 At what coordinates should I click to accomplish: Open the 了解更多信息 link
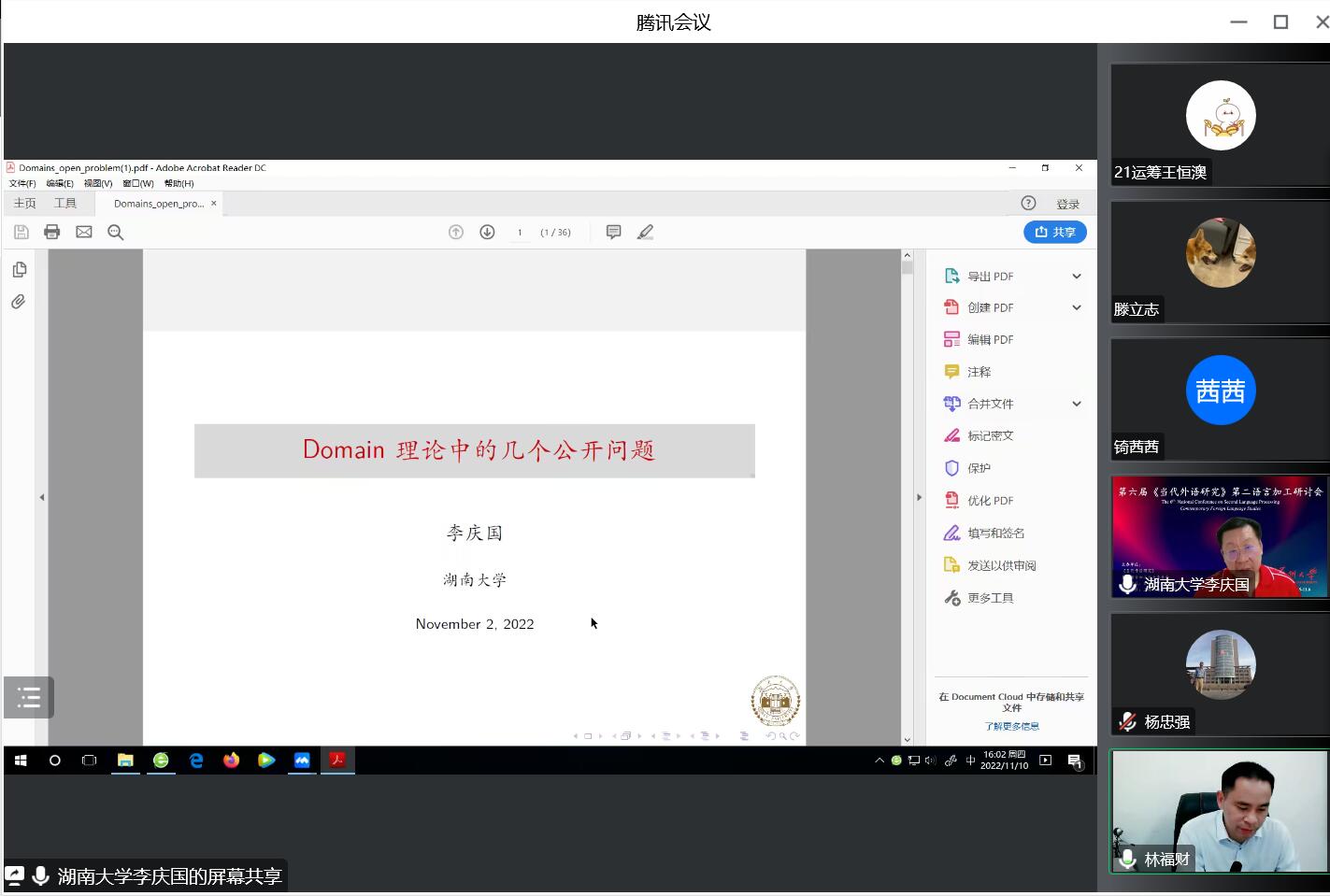tap(1011, 726)
